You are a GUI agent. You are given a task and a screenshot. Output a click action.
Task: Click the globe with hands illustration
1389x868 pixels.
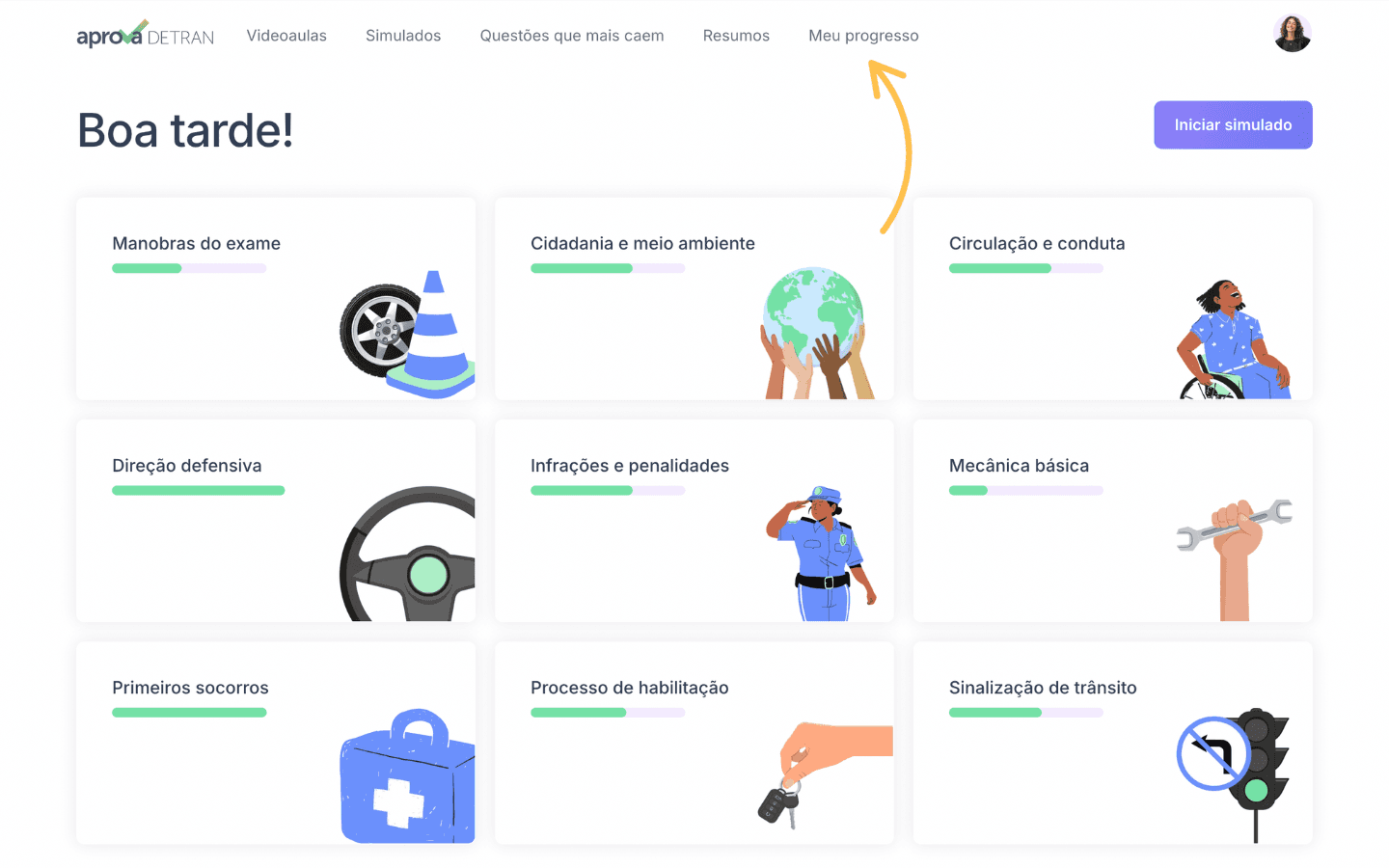coord(816,333)
